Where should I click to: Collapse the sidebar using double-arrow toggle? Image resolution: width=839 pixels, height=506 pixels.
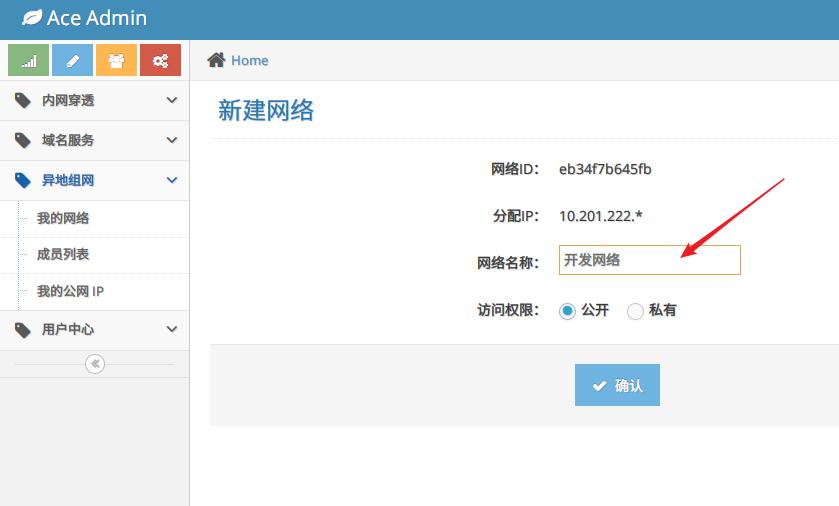tap(95, 364)
